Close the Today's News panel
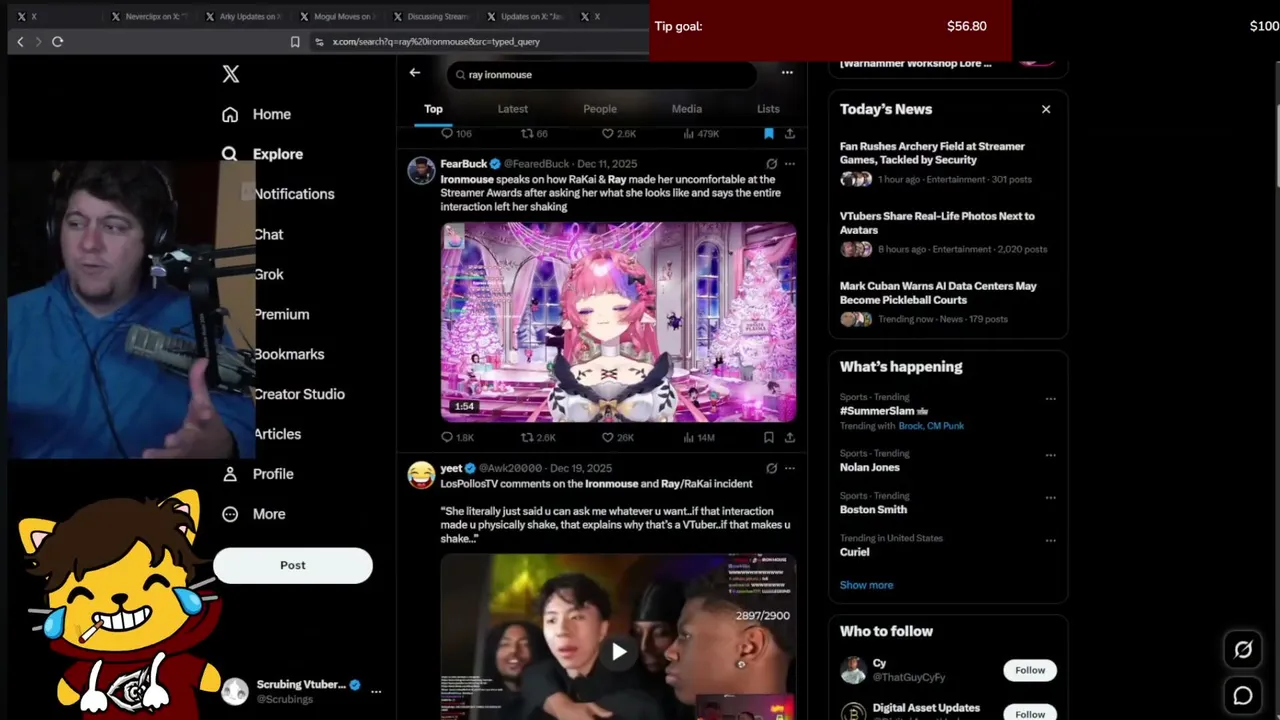1280x720 pixels. click(1046, 109)
